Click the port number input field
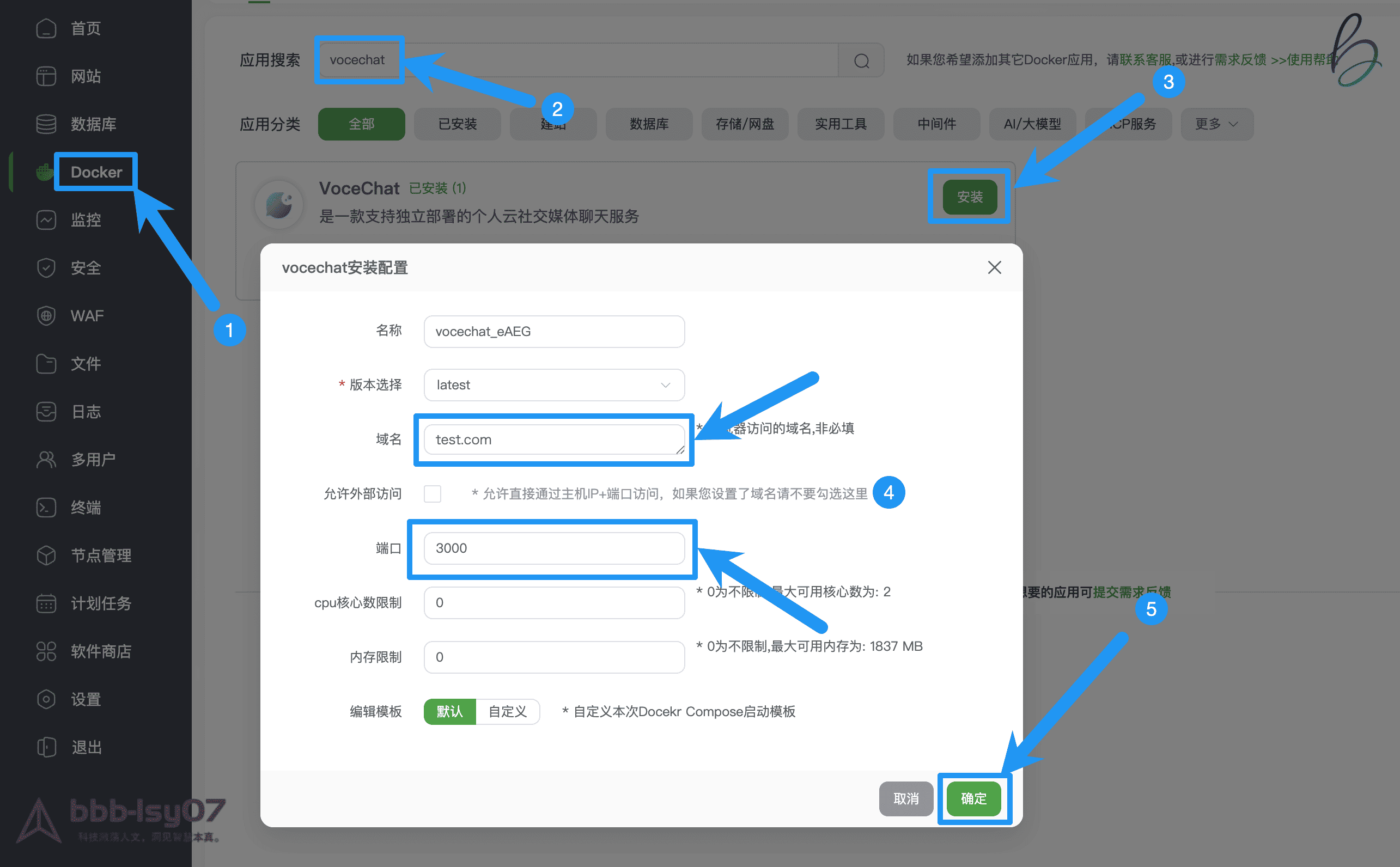 pos(553,548)
